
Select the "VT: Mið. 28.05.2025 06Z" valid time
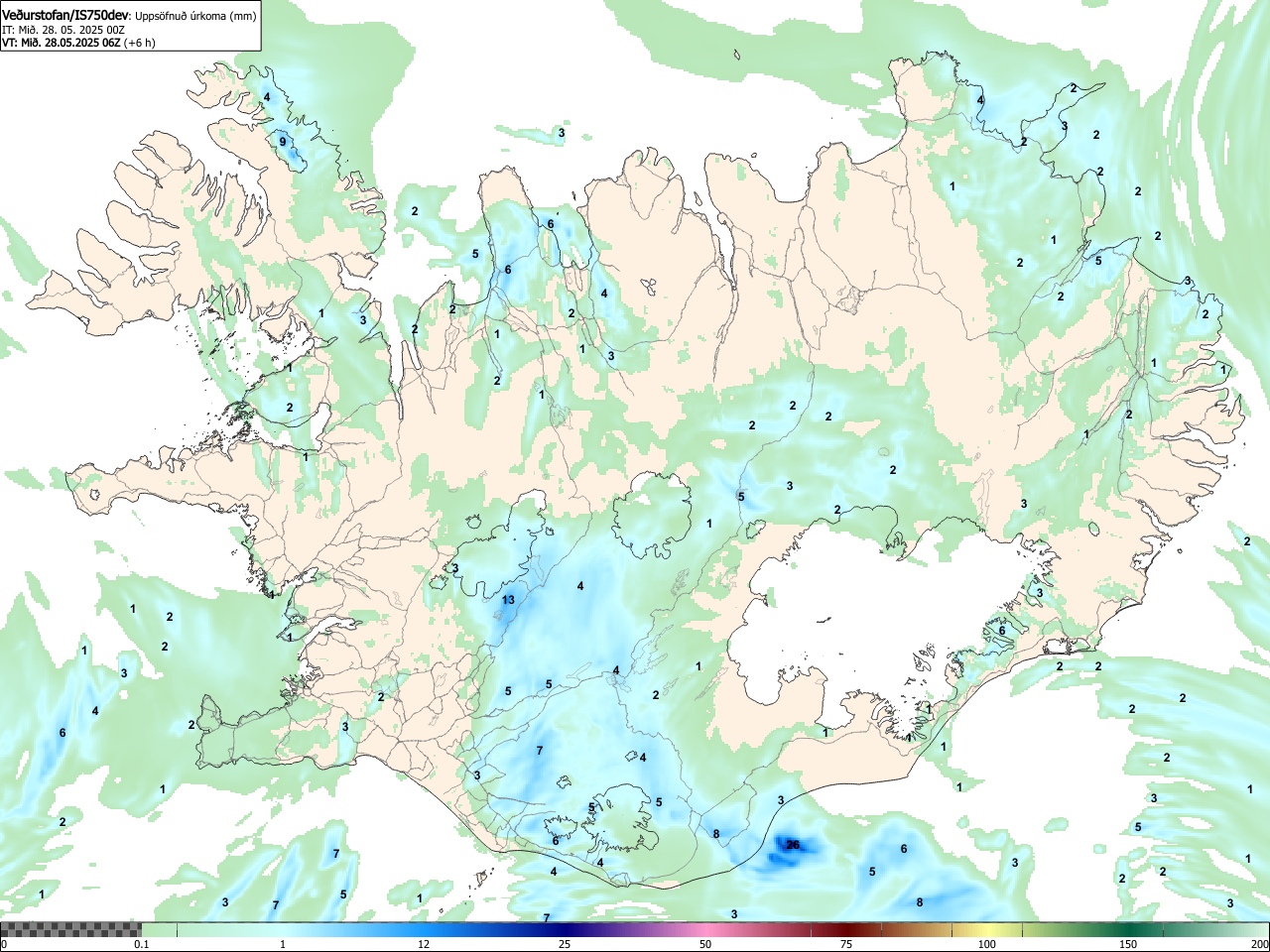62,43
